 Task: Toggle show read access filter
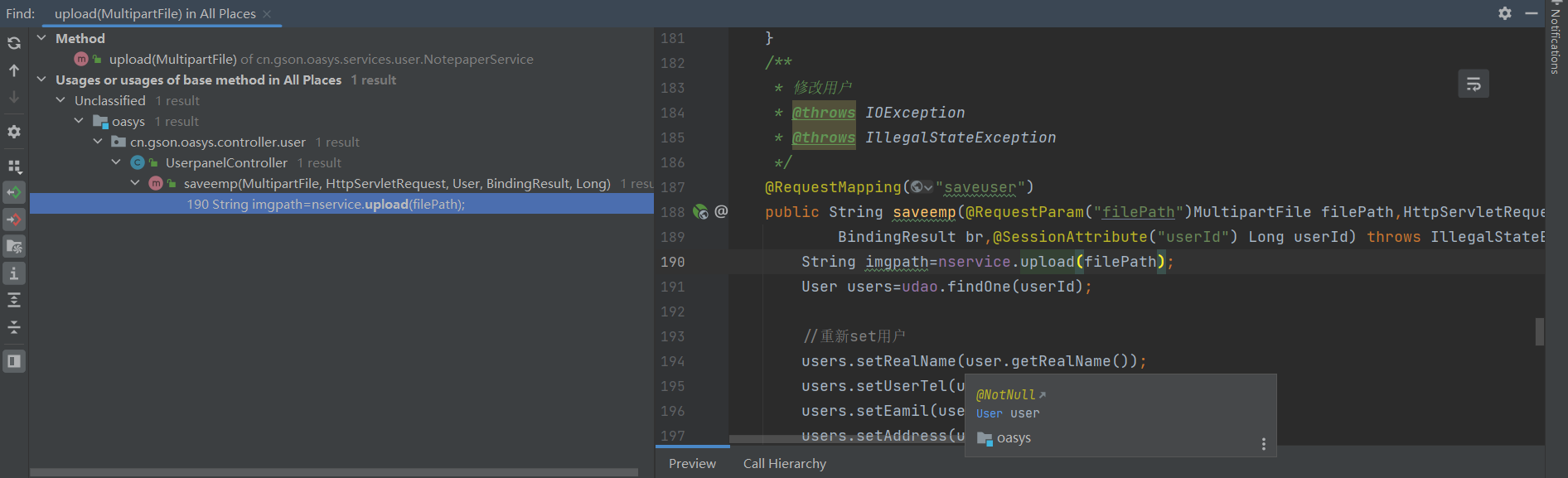pyautogui.click(x=14, y=192)
